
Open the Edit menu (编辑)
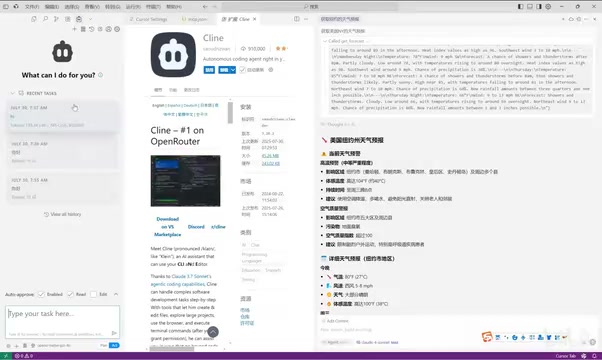tap(52, 7)
